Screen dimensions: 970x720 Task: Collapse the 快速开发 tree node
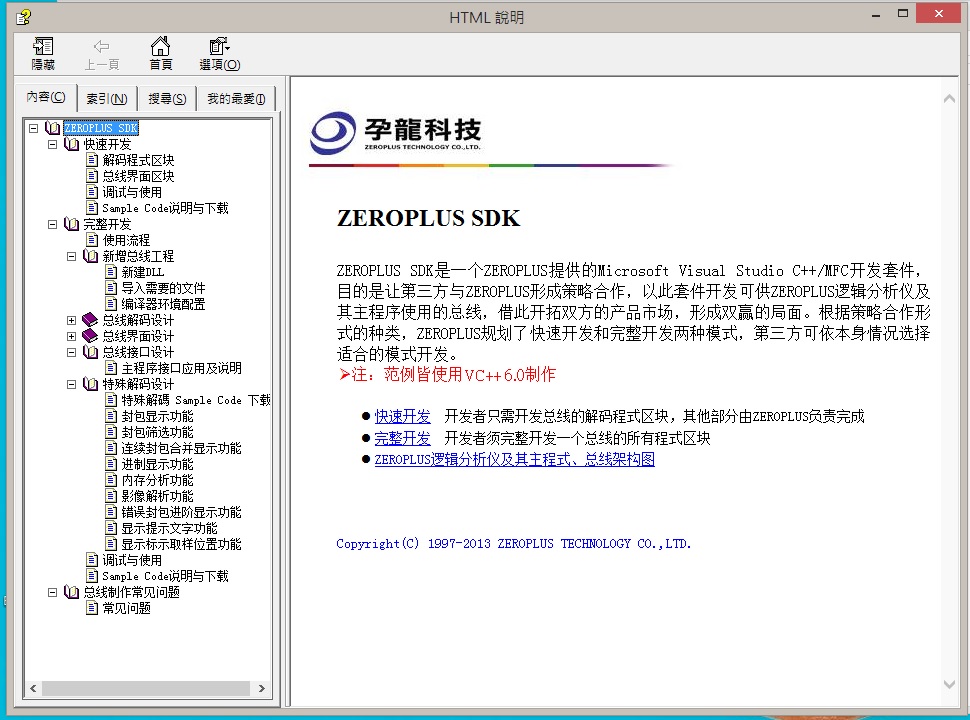point(53,144)
